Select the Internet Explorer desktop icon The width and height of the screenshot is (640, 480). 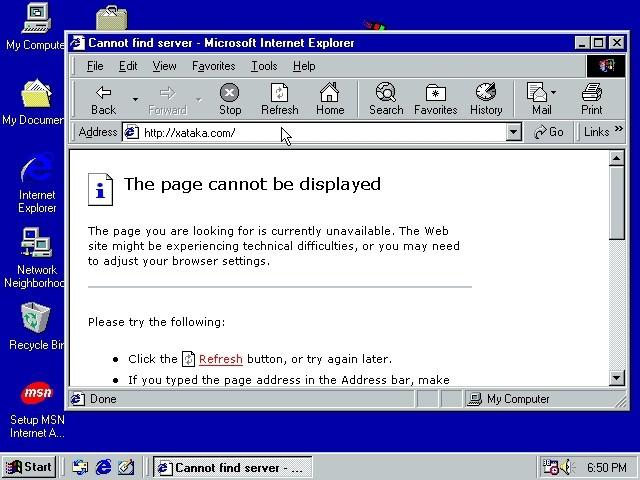click(37, 184)
